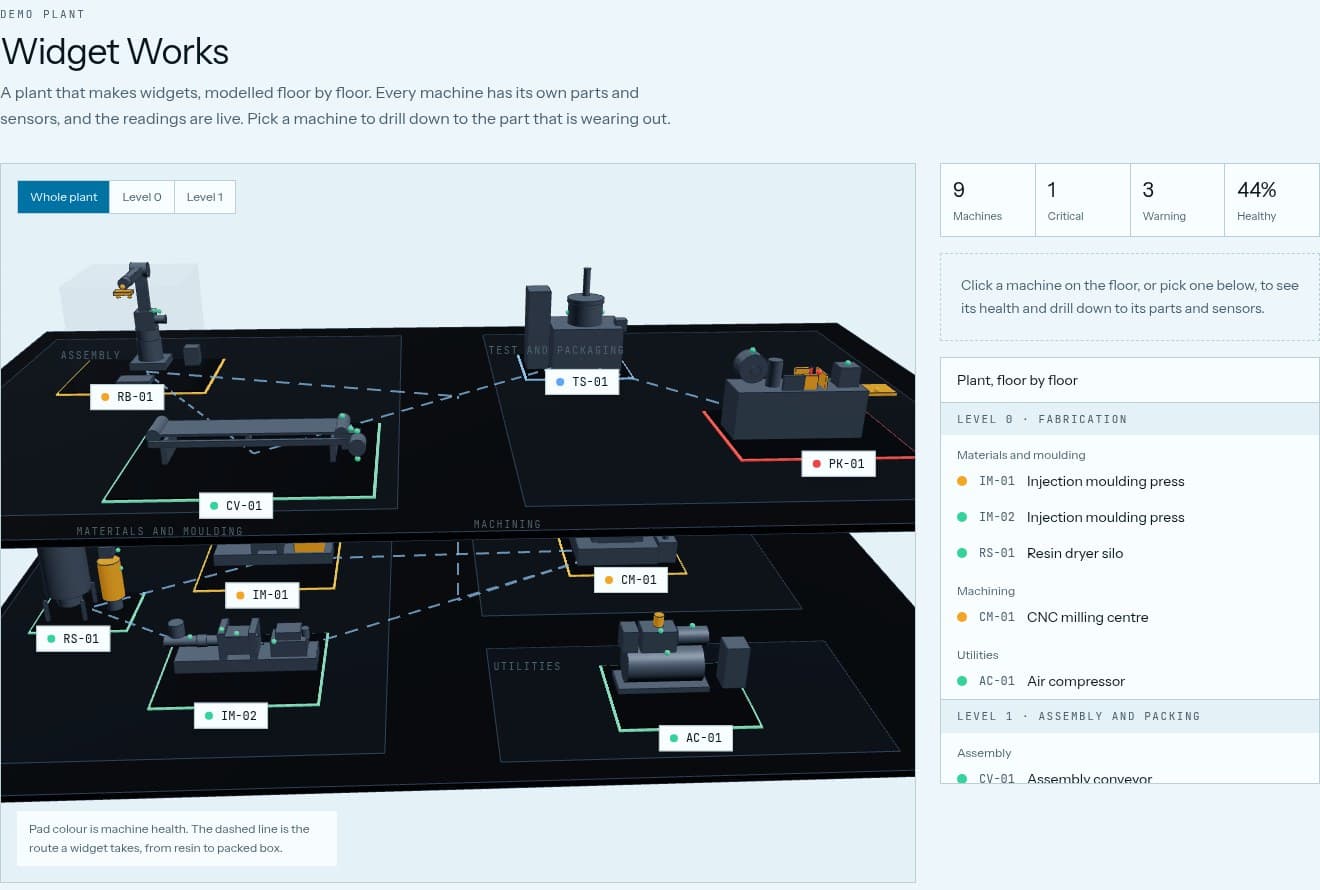Image resolution: width=1320 pixels, height=890 pixels.
Task: Click the 3 Warning stat card
Action: [x=1177, y=200]
